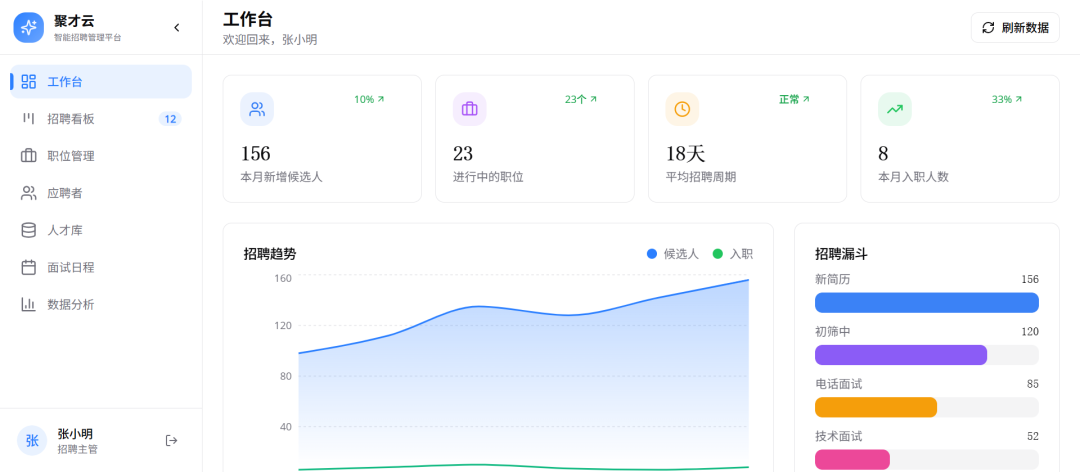
Task: Click the blue candidate trend line in chart
Action: (x=523, y=311)
